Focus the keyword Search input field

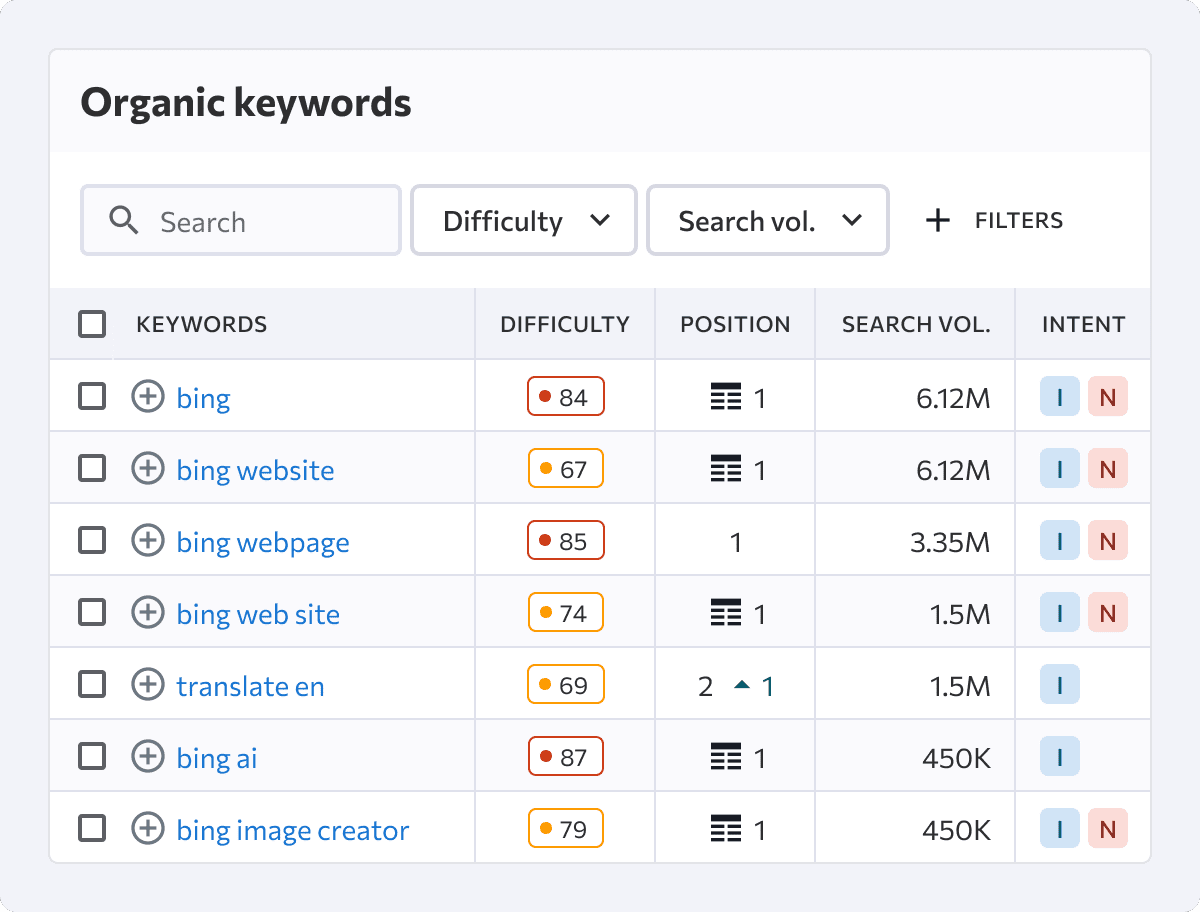pyautogui.click(x=241, y=220)
